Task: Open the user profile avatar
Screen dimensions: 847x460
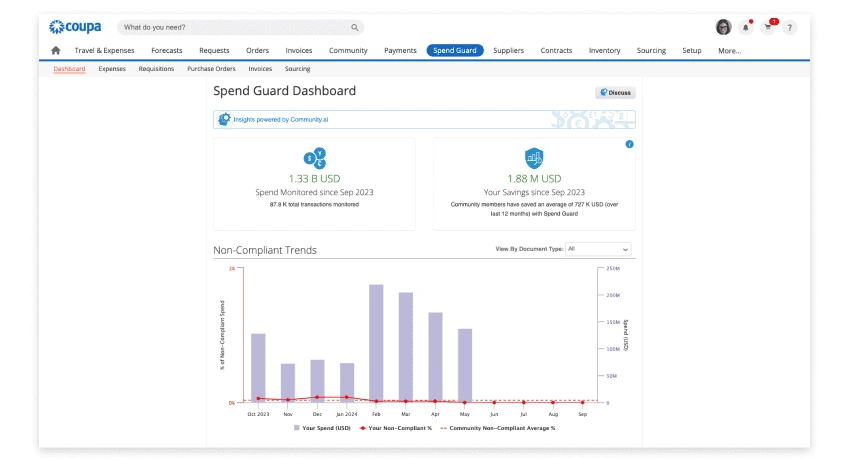Action: [723, 27]
